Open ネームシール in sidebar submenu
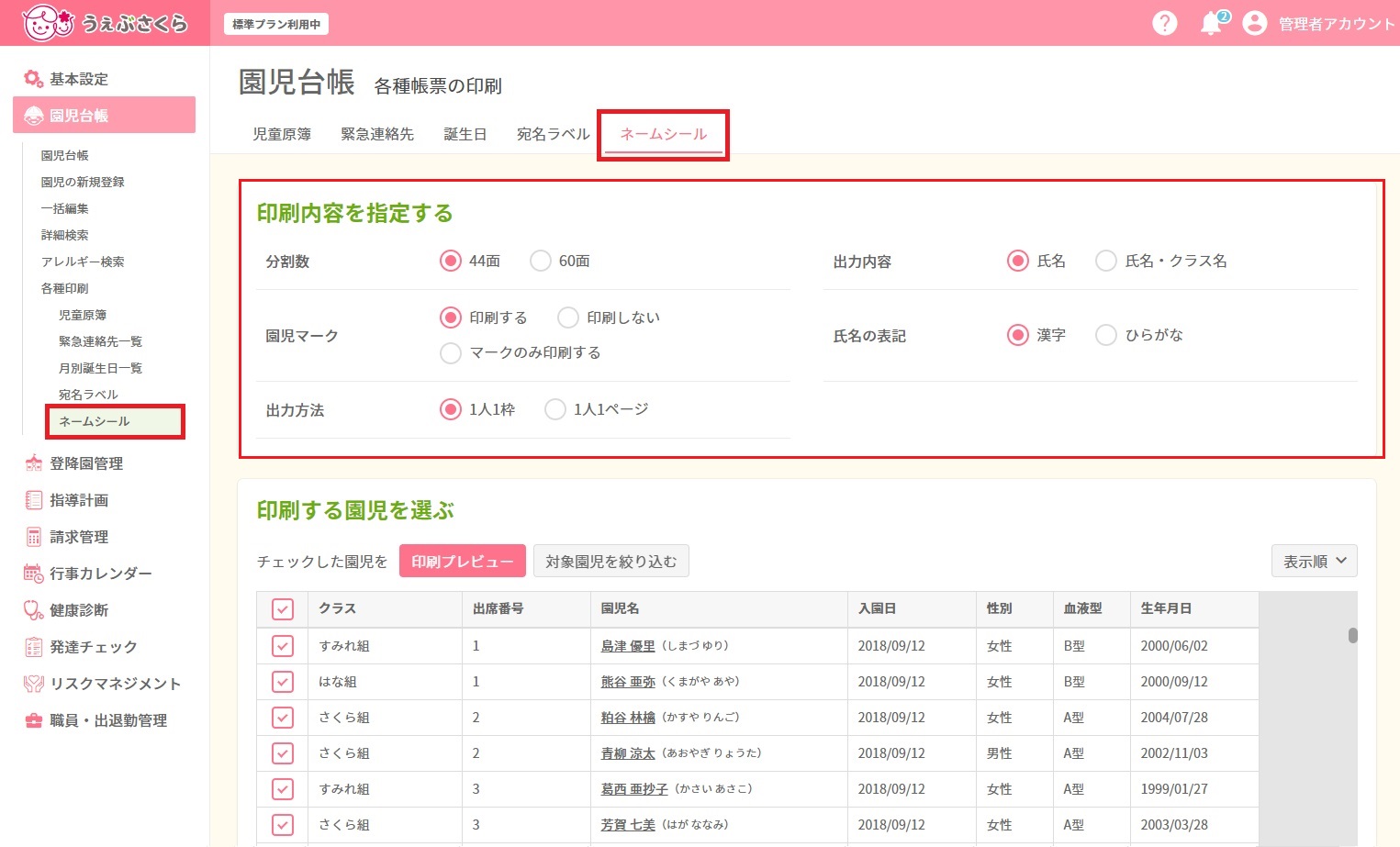1400x847 pixels. point(115,421)
